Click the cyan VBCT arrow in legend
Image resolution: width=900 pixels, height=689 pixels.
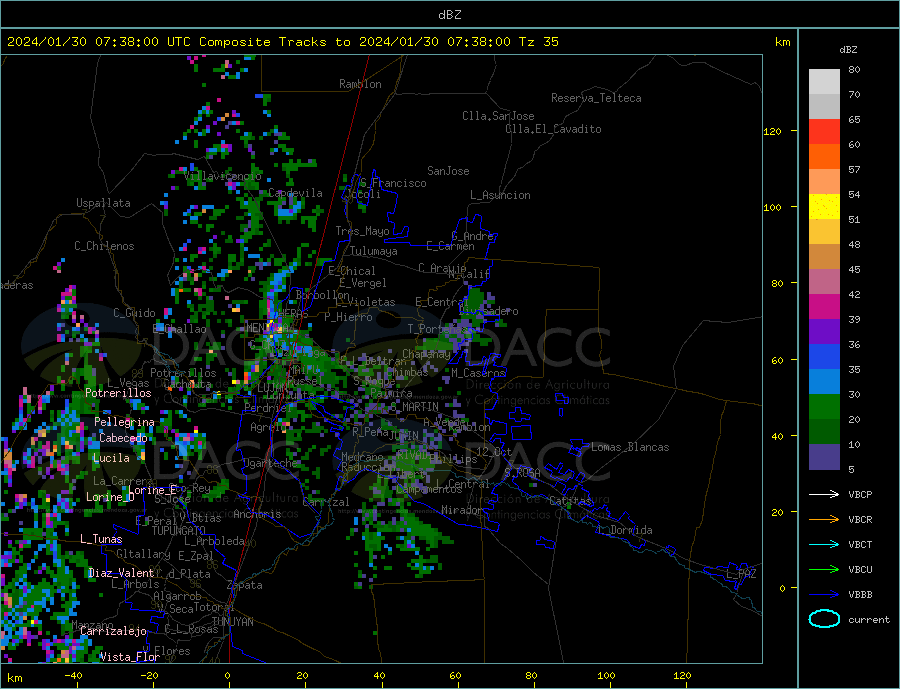pos(824,544)
